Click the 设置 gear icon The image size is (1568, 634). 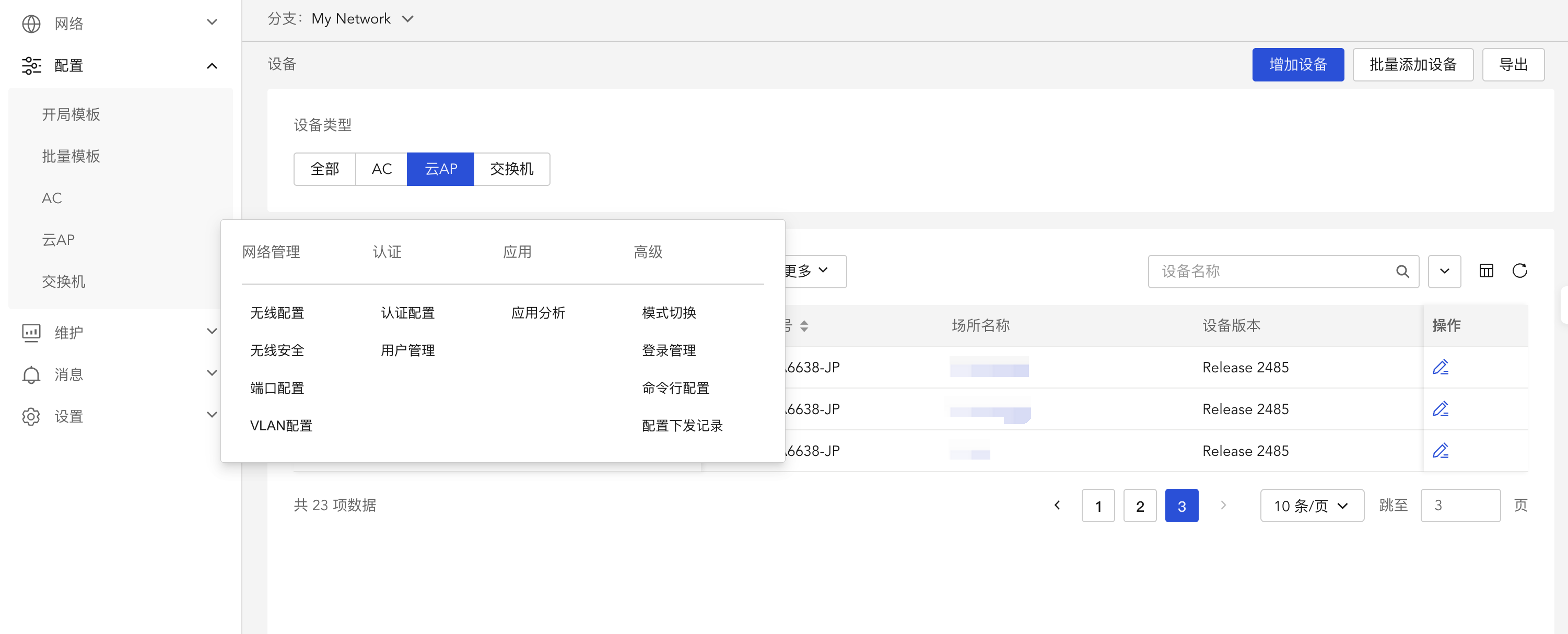point(31,416)
